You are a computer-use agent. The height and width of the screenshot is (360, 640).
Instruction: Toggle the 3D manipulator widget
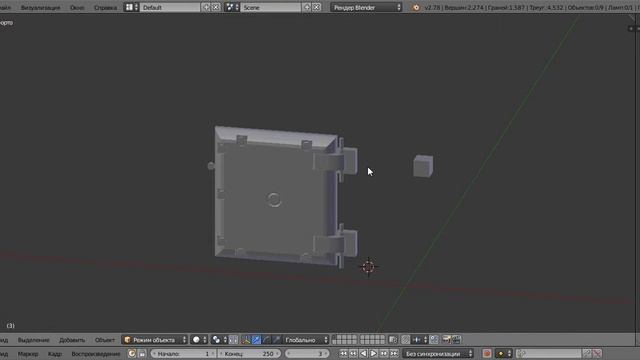[246, 340]
